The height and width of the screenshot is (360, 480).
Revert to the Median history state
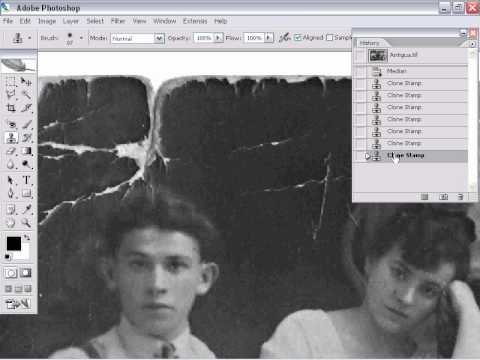coord(417,71)
